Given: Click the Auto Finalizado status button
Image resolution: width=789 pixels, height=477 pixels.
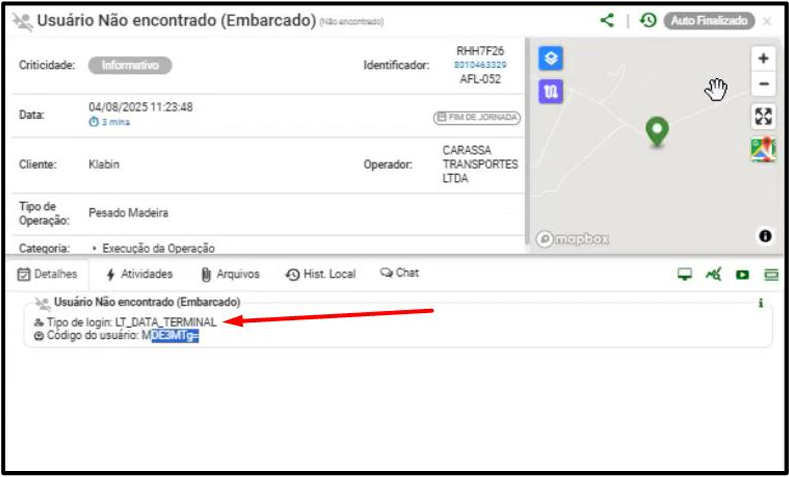Looking at the screenshot, I should click(709, 20).
